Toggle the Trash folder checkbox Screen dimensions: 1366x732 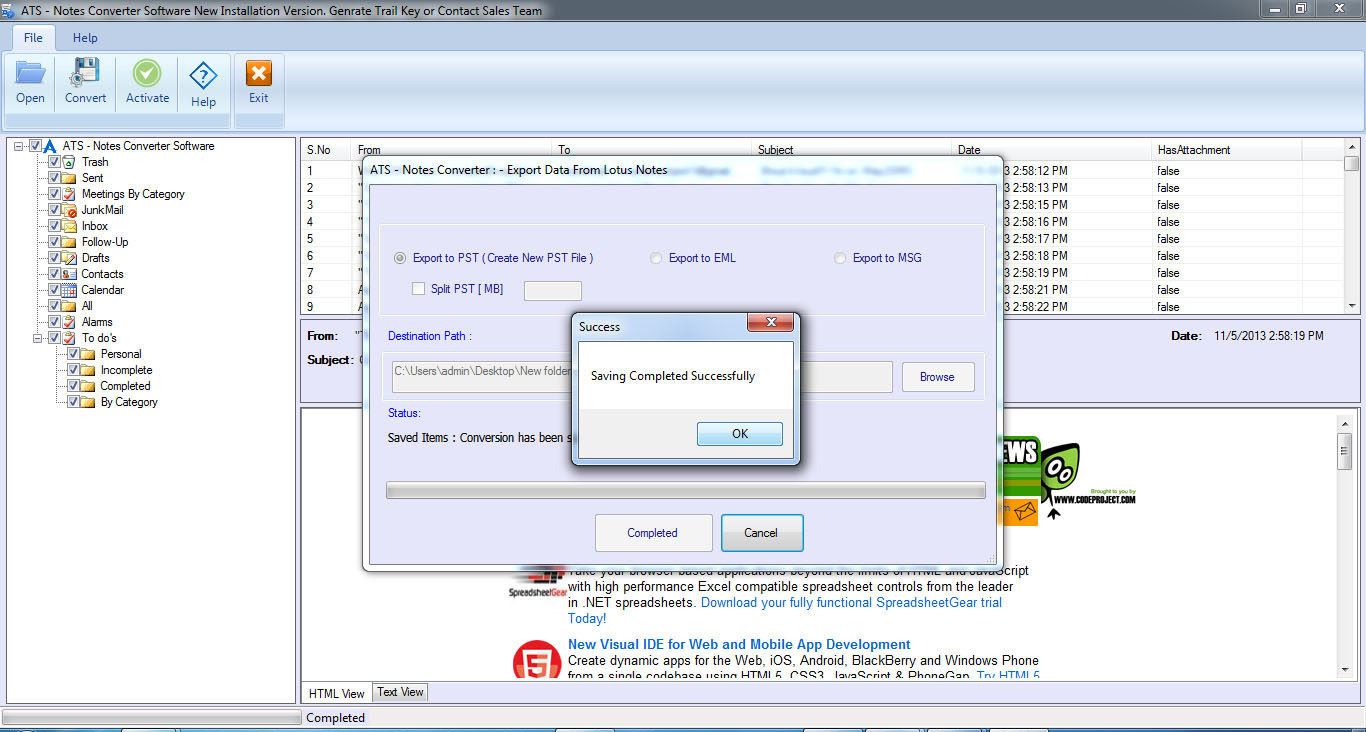(x=54, y=162)
